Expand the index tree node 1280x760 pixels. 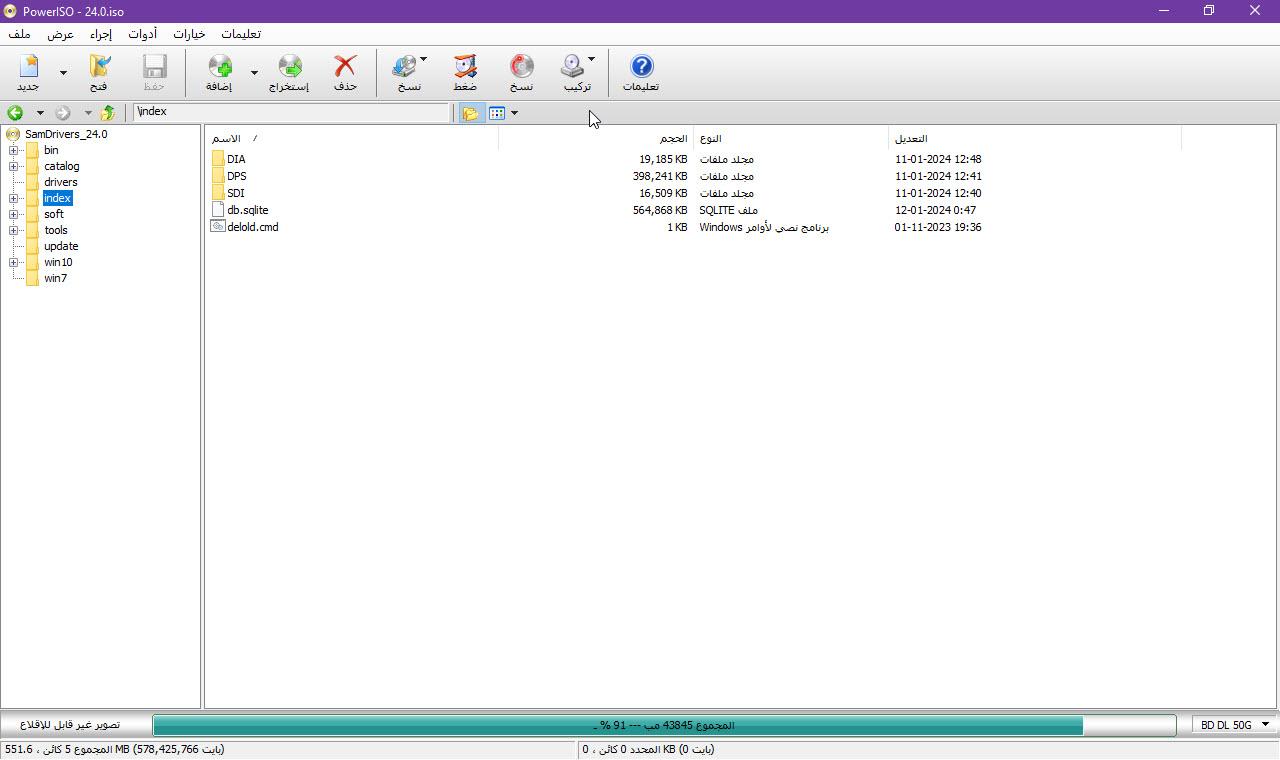pos(14,198)
